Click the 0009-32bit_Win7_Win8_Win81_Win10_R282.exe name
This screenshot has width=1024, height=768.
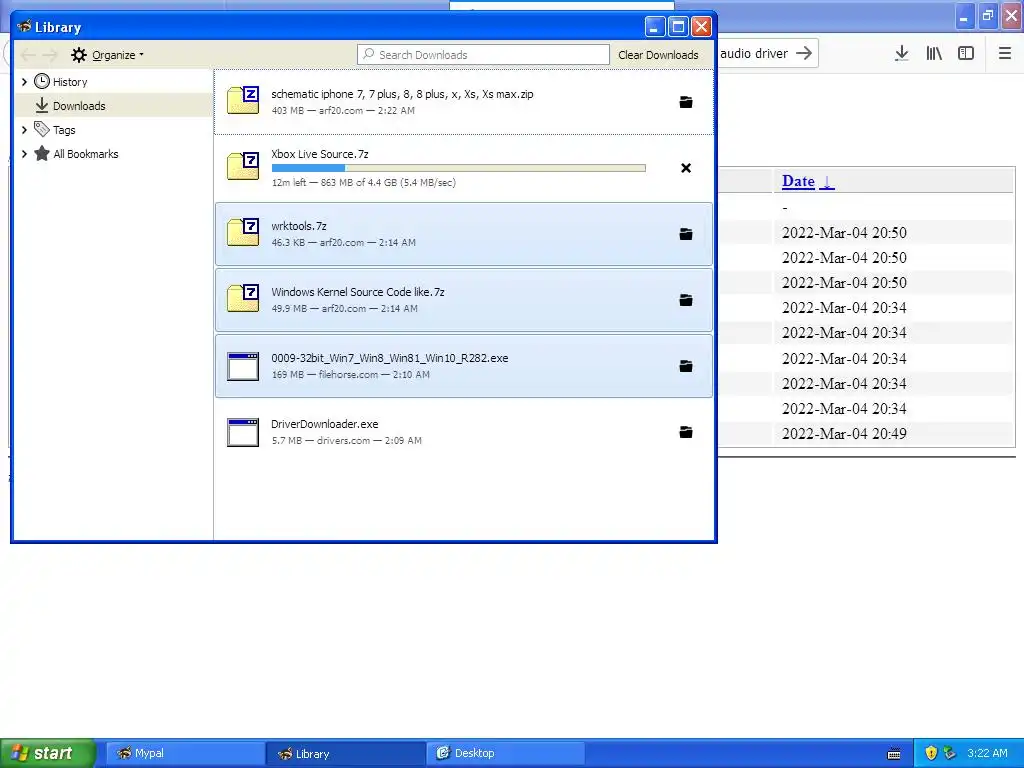(x=390, y=358)
